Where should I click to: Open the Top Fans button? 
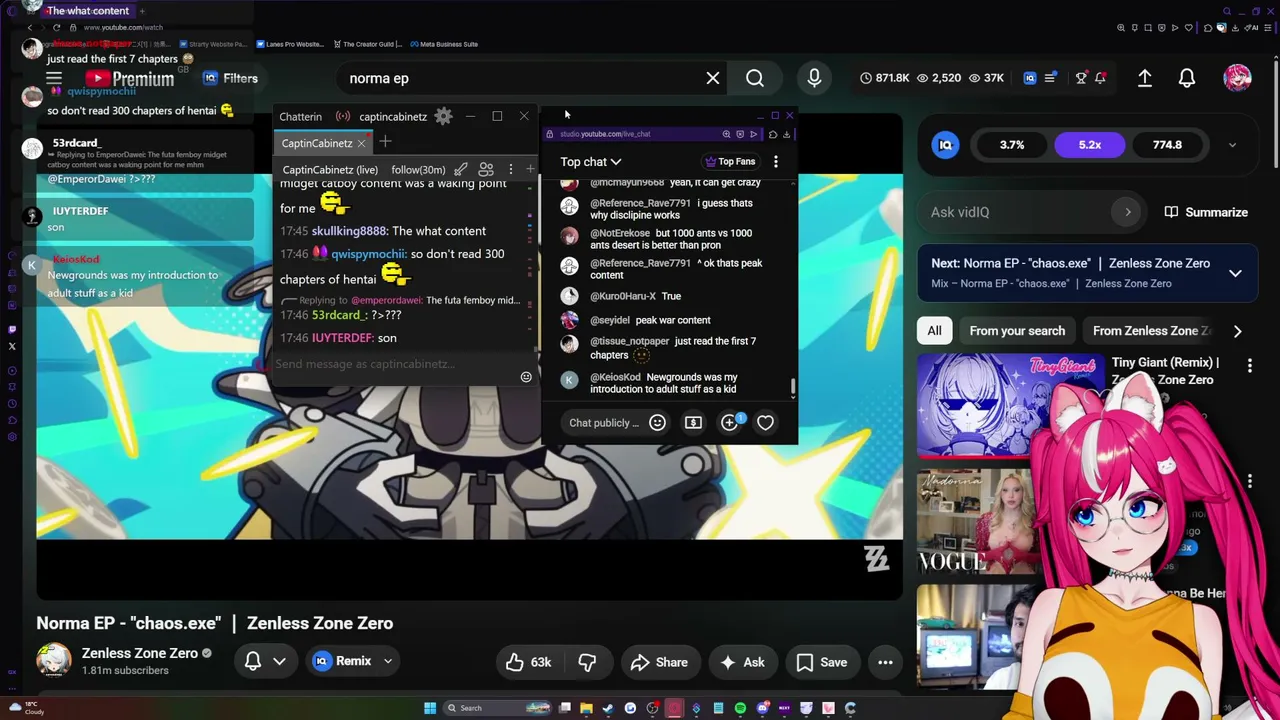(730, 161)
